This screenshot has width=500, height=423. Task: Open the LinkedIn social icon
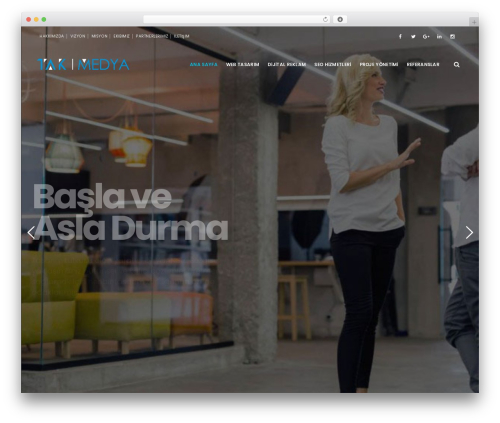(x=439, y=36)
